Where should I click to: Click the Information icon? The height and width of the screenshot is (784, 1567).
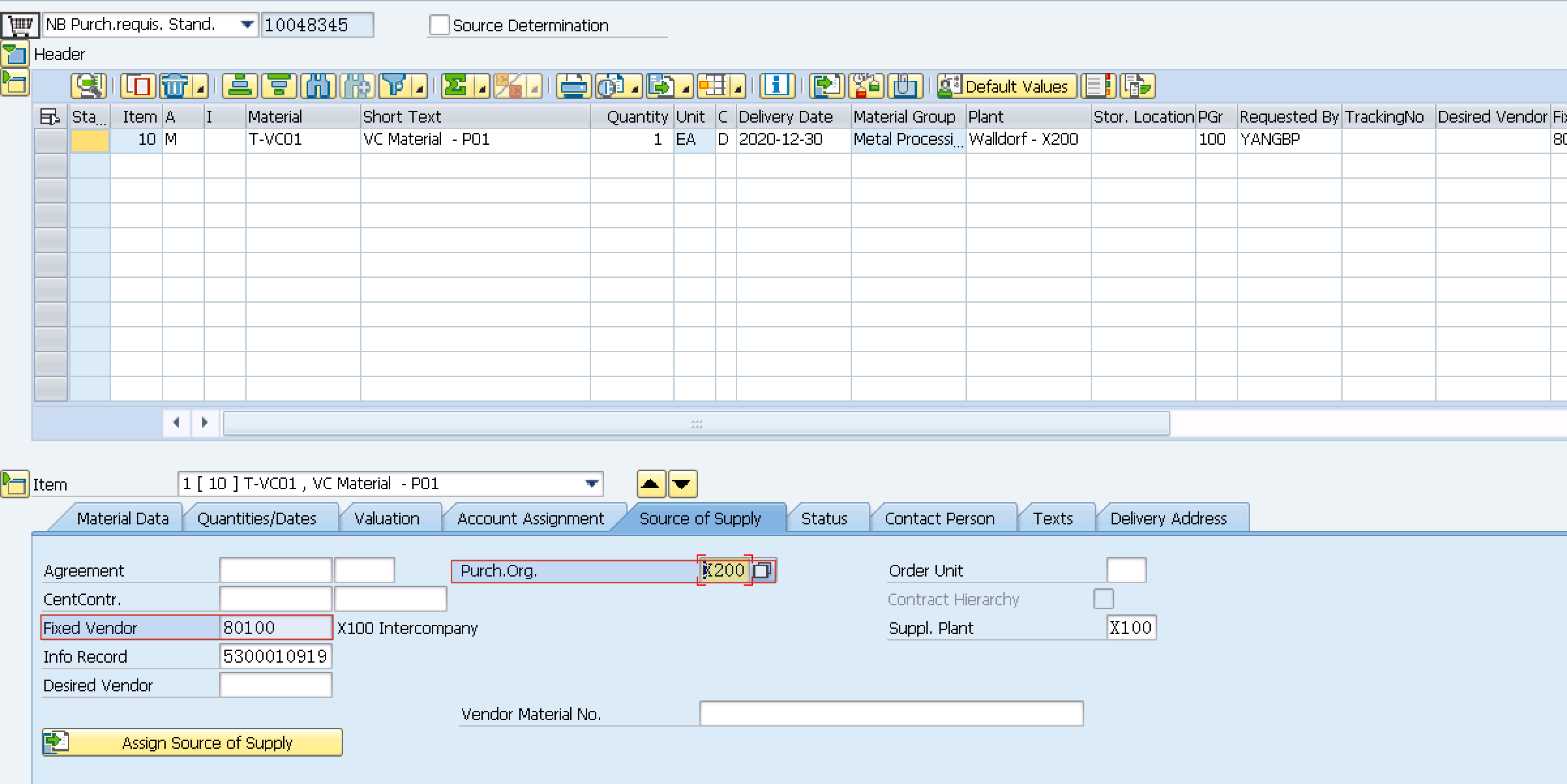tap(776, 85)
